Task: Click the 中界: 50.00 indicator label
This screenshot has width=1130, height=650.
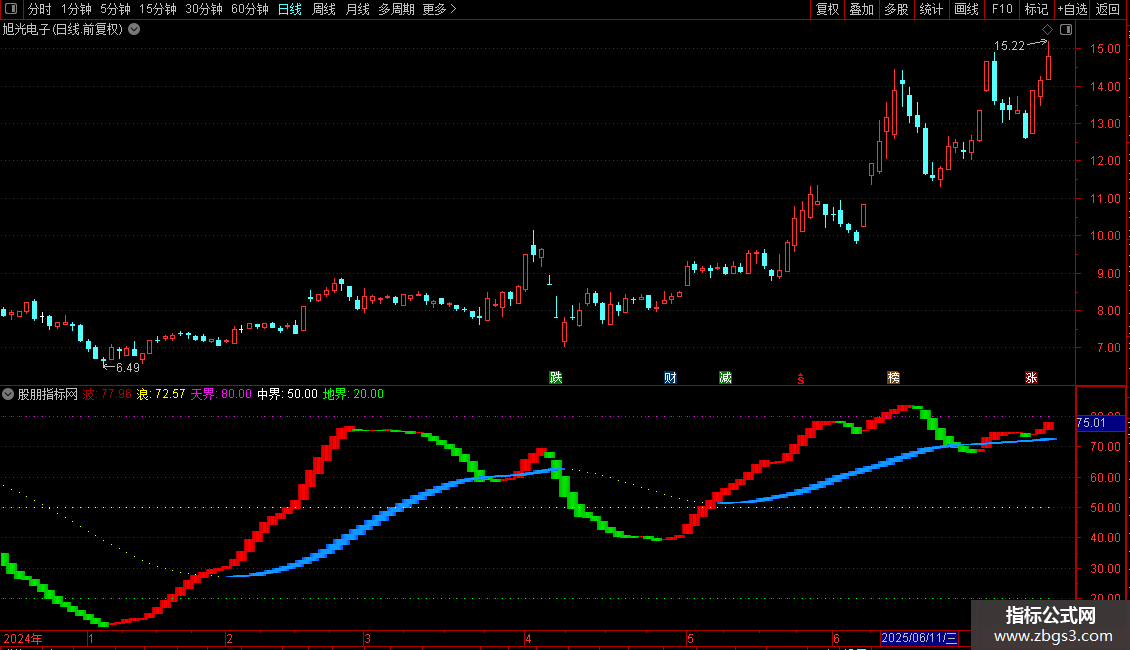Action: (287, 394)
